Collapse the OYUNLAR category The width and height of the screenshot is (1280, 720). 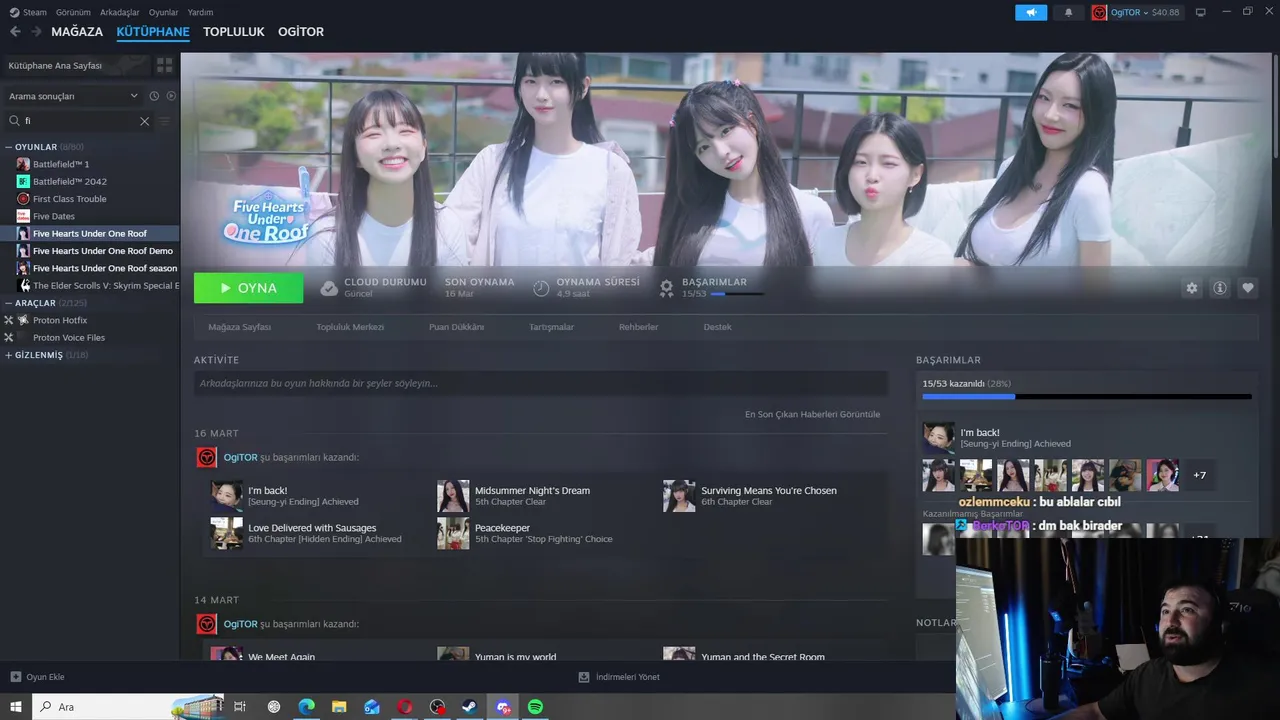pos(9,147)
